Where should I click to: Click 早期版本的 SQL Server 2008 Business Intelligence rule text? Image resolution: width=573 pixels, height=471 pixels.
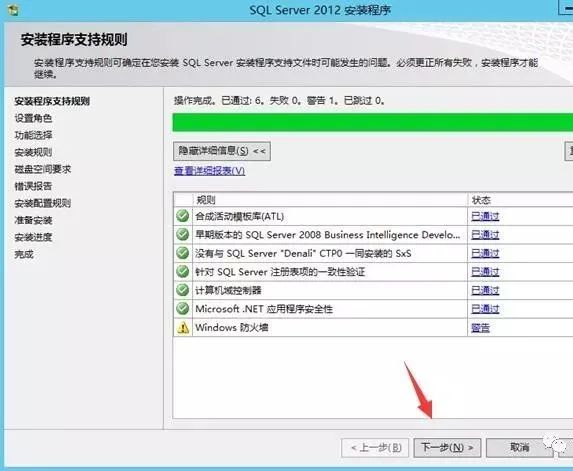coord(327,235)
